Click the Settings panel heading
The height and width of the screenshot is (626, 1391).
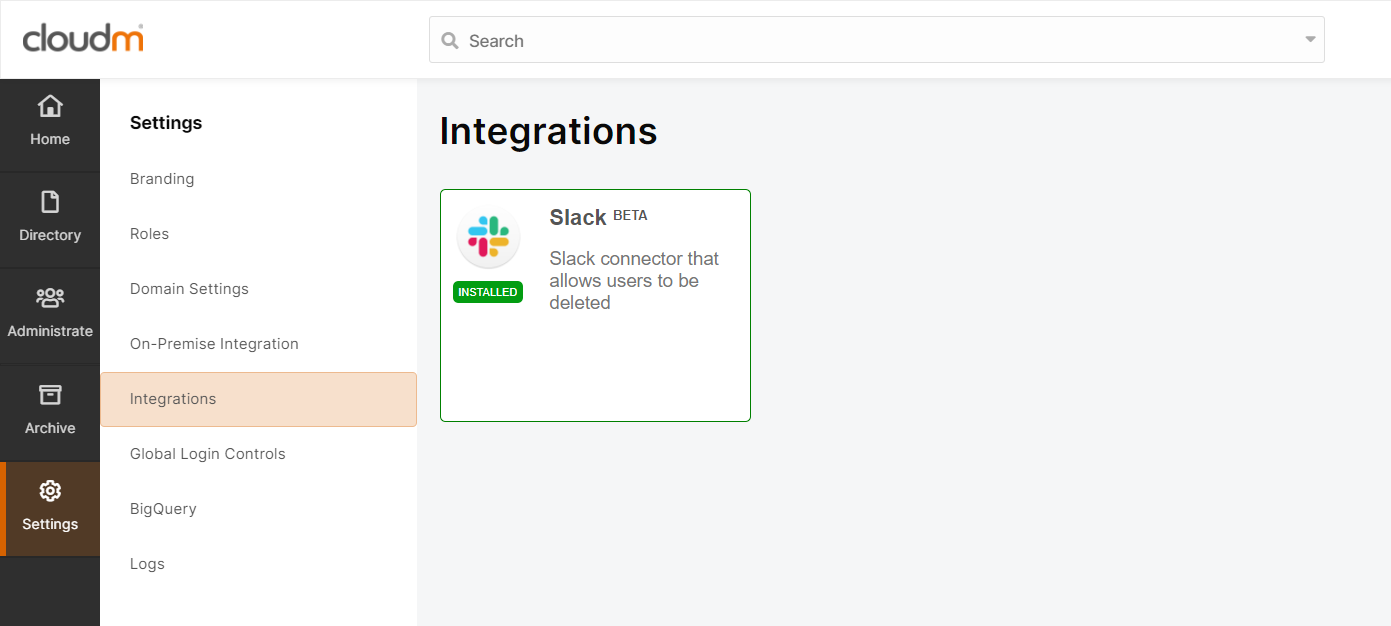[166, 123]
